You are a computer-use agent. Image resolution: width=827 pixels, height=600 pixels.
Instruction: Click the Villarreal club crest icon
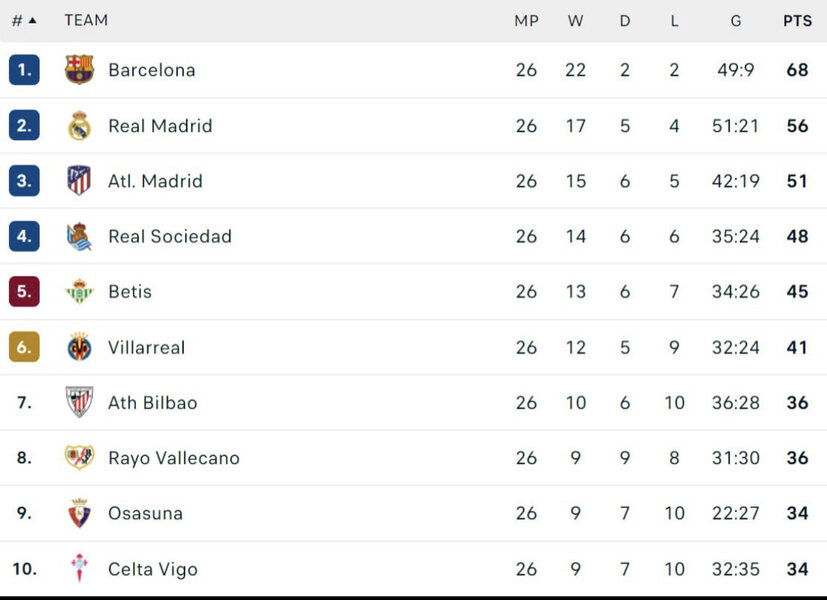[x=79, y=348]
